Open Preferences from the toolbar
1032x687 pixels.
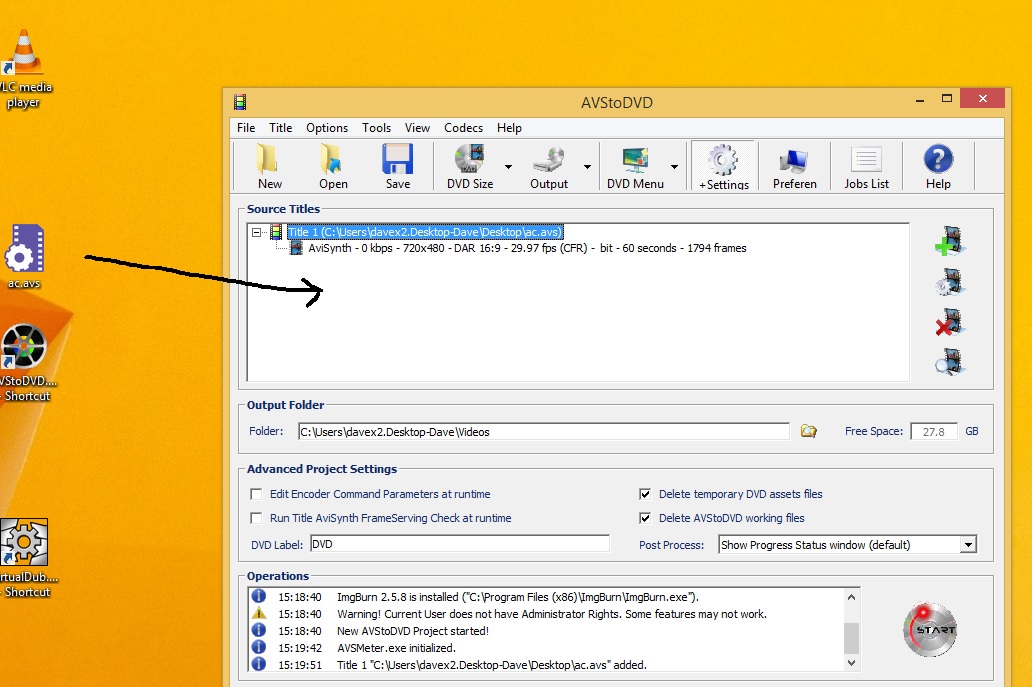point(794,166)
